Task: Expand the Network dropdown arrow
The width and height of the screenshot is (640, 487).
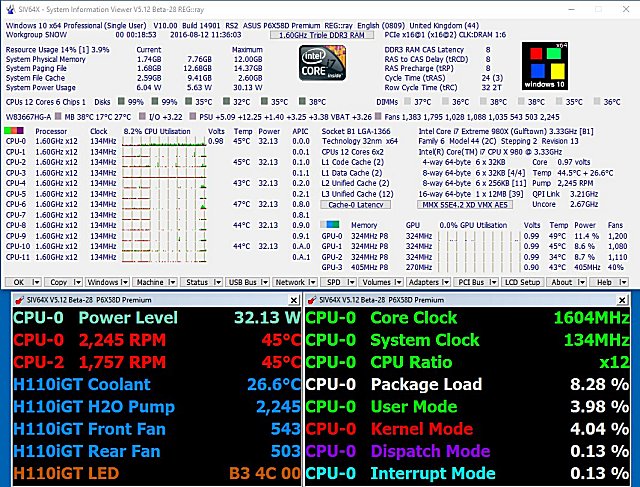Action: coord(312,282)
